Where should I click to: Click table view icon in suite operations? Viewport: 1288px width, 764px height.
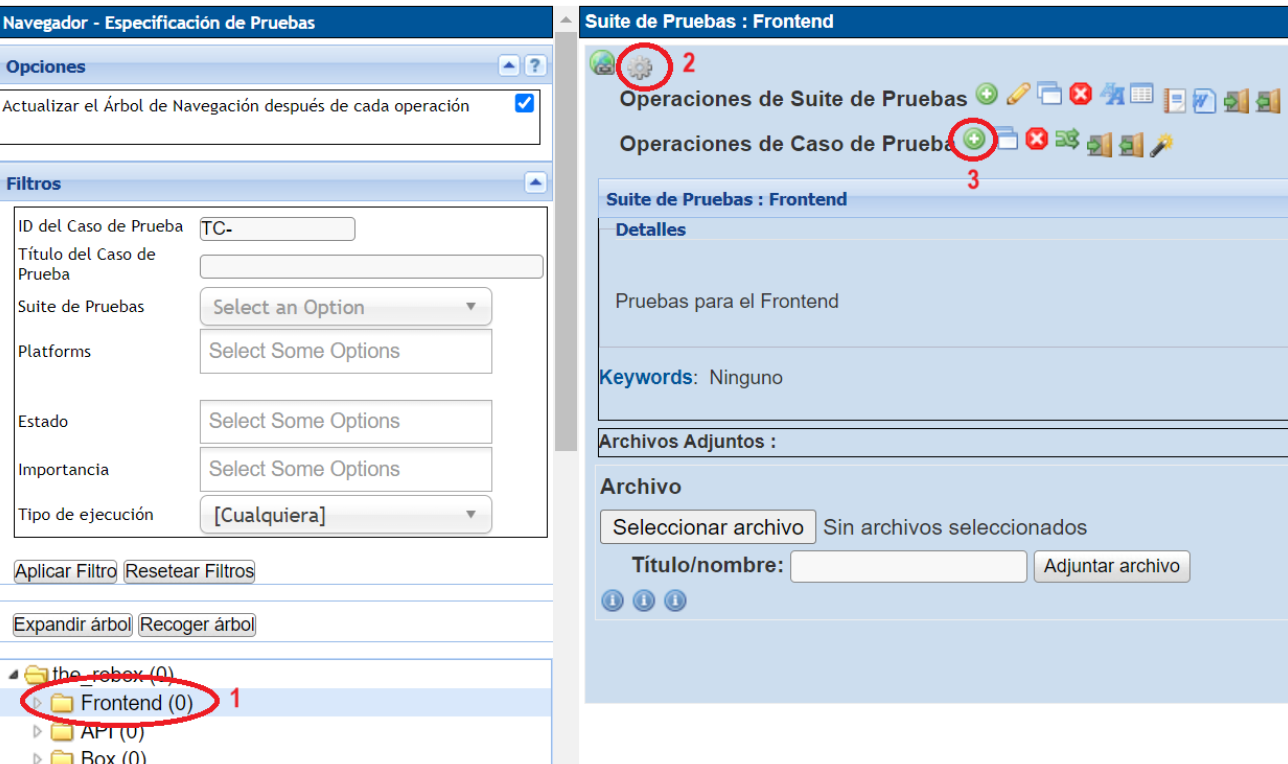(x=1142, y=95)
